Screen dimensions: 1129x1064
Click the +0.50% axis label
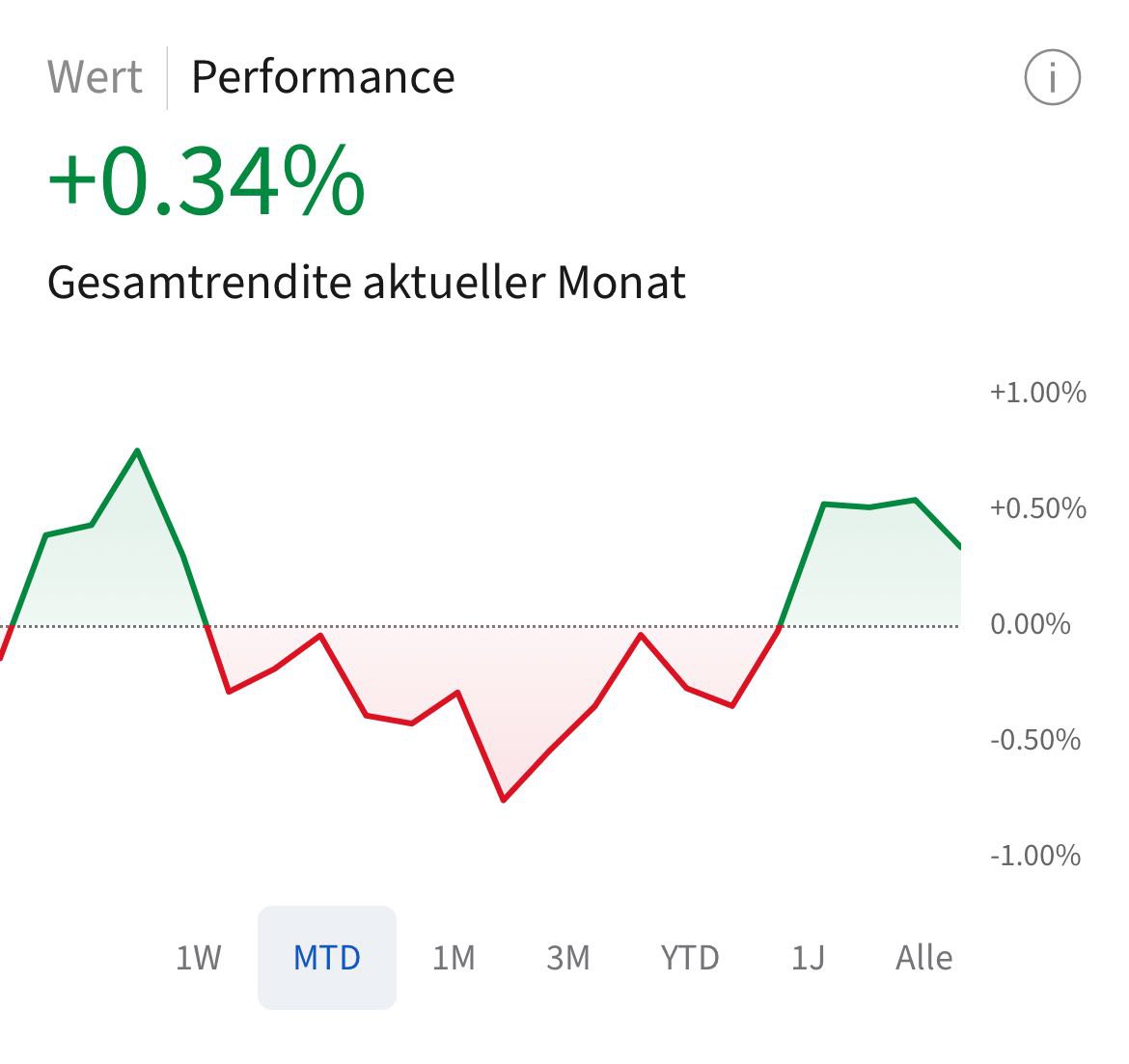coord(1037,508)
